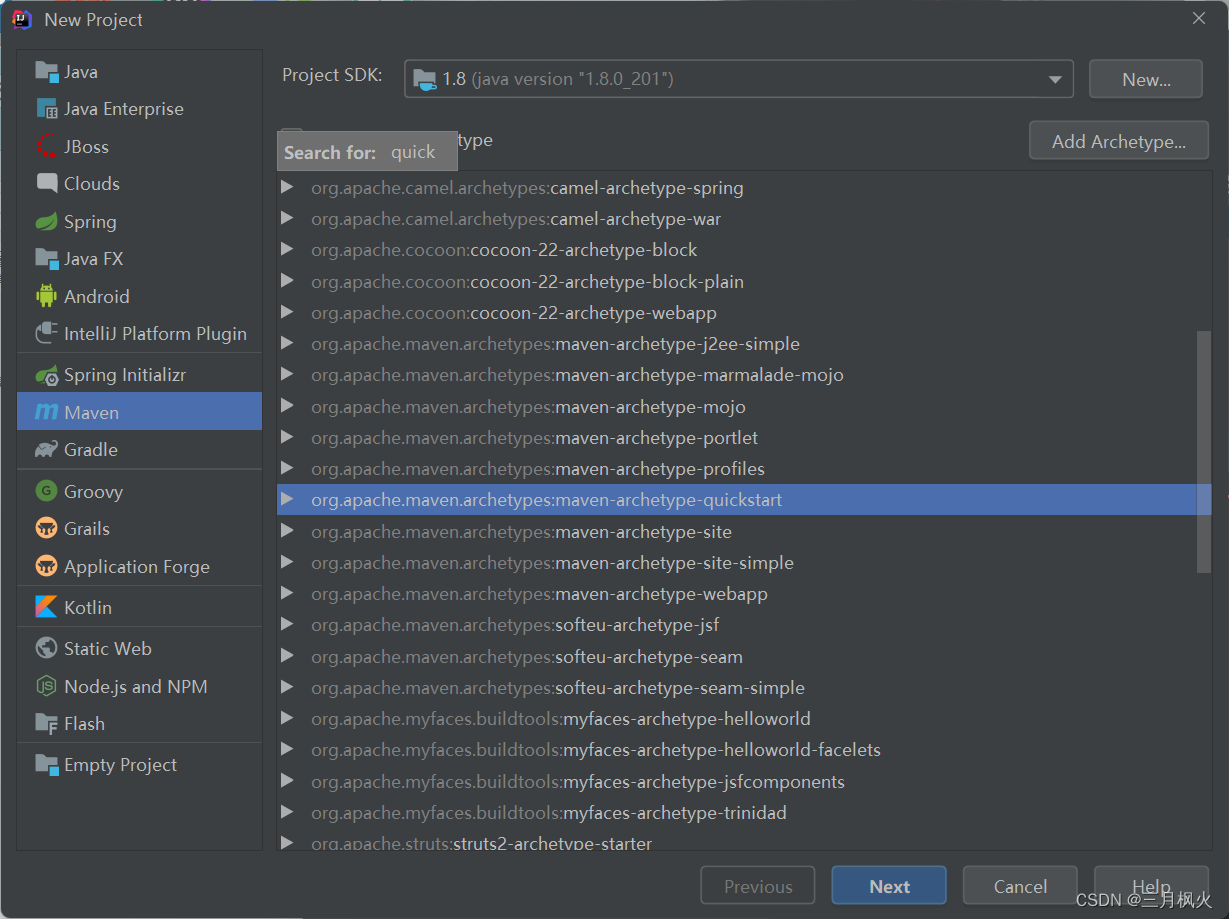Select Empty Project entry
The height and width of the screenshot is (919, 1229).
pos(139,764)
